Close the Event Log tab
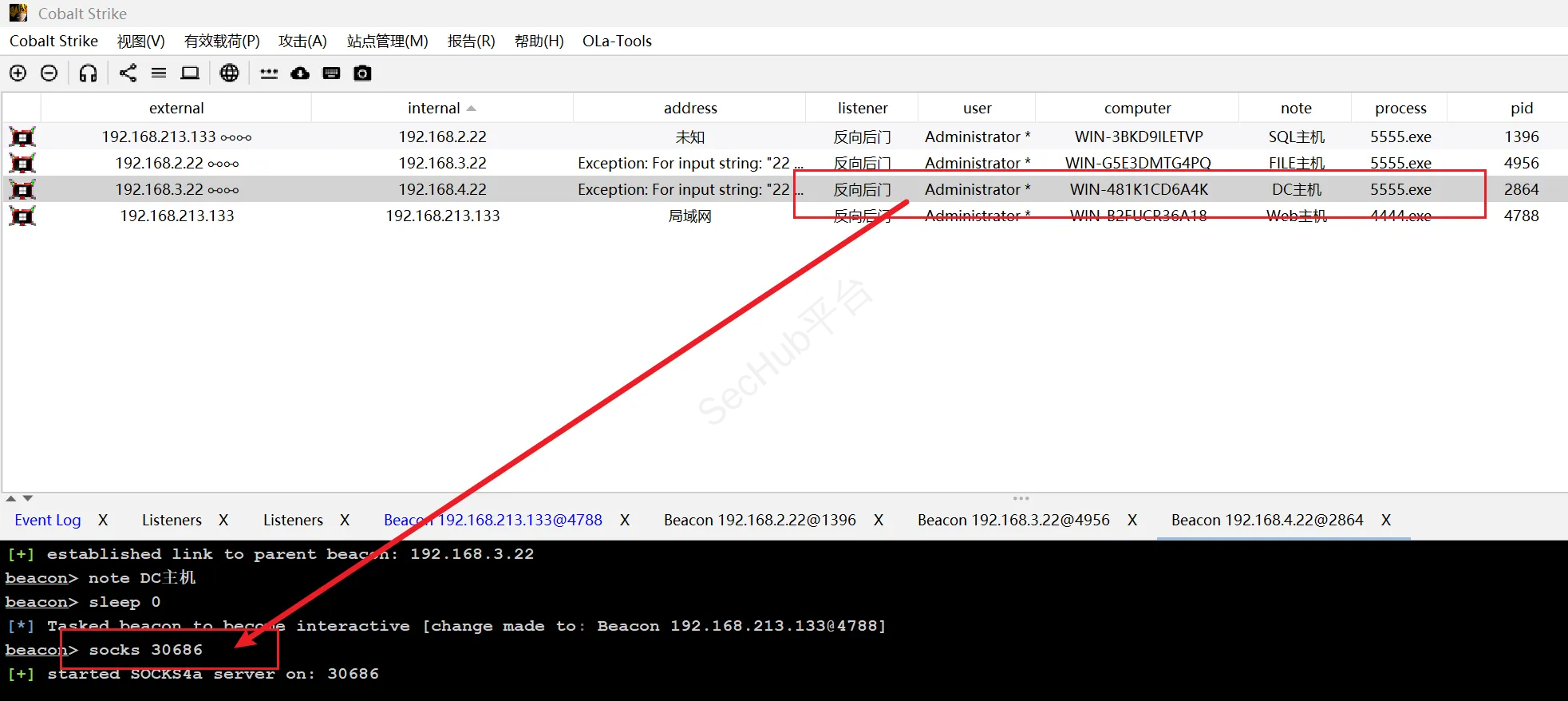This screenshot has width=1568, height=701. click(x=103, y=520)
